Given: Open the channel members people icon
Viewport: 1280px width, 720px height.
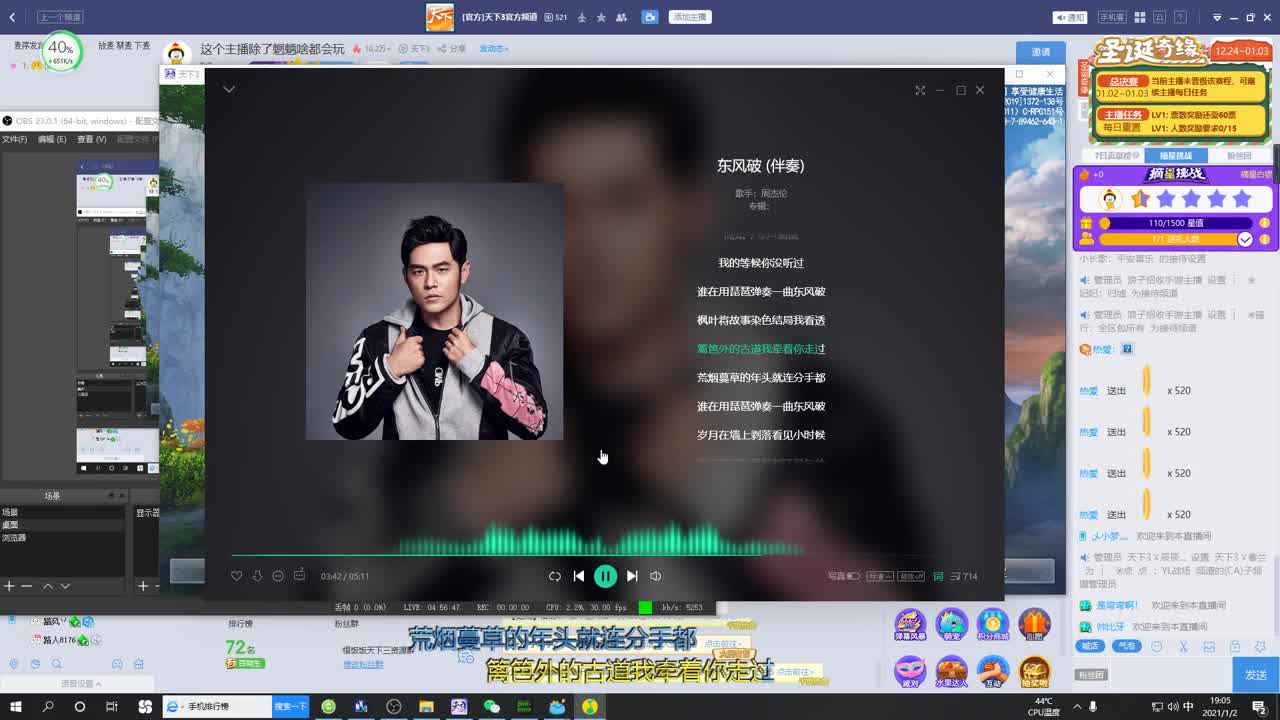Looking at the screenshot, I should point(622,17).
